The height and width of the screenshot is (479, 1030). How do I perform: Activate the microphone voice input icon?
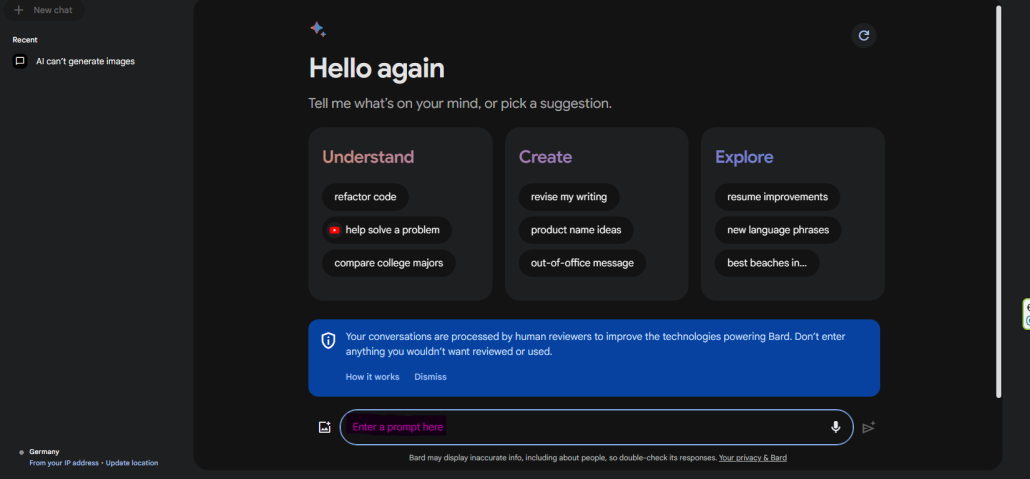pos(836,427)
